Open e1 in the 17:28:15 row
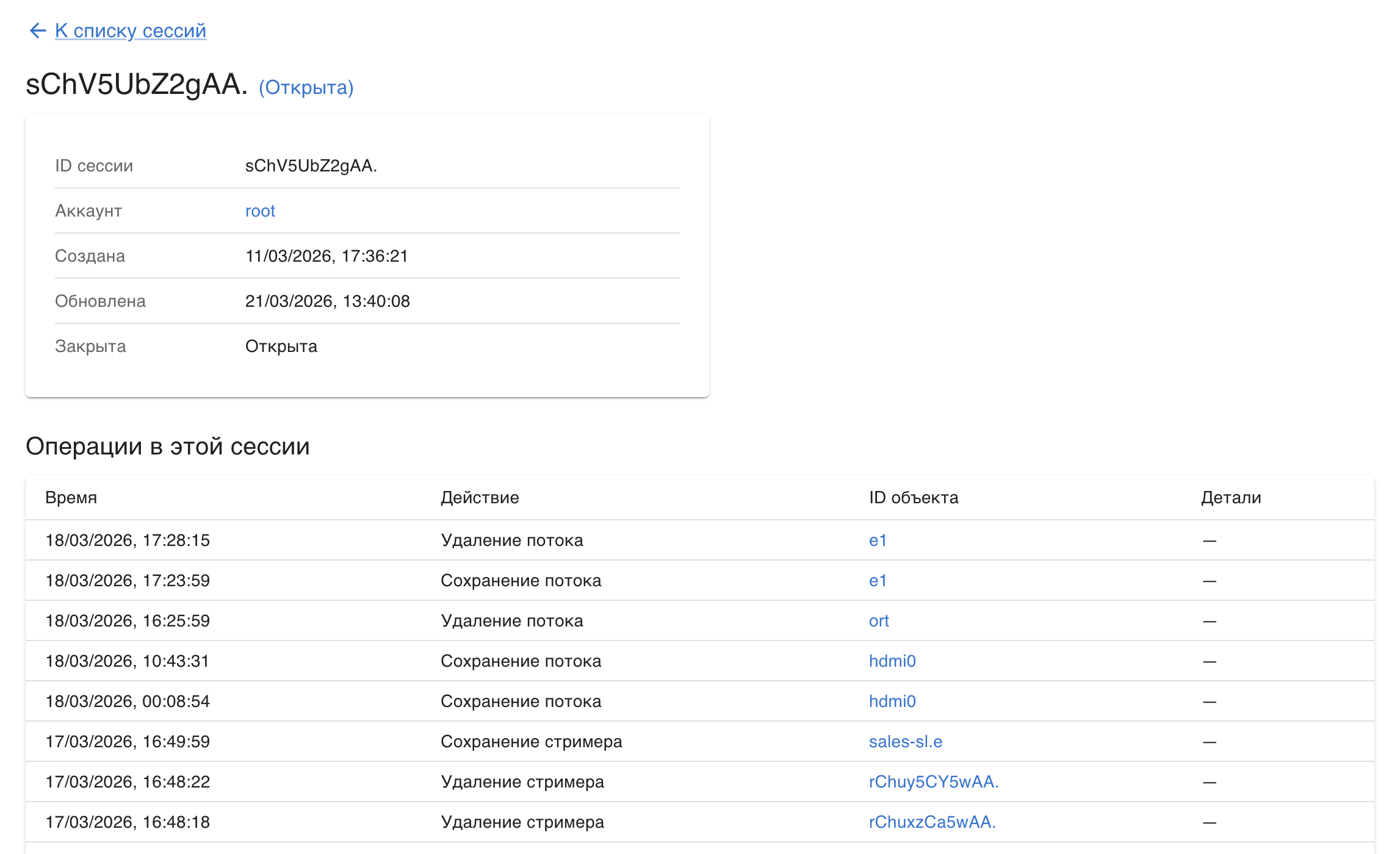 point(878,540)
